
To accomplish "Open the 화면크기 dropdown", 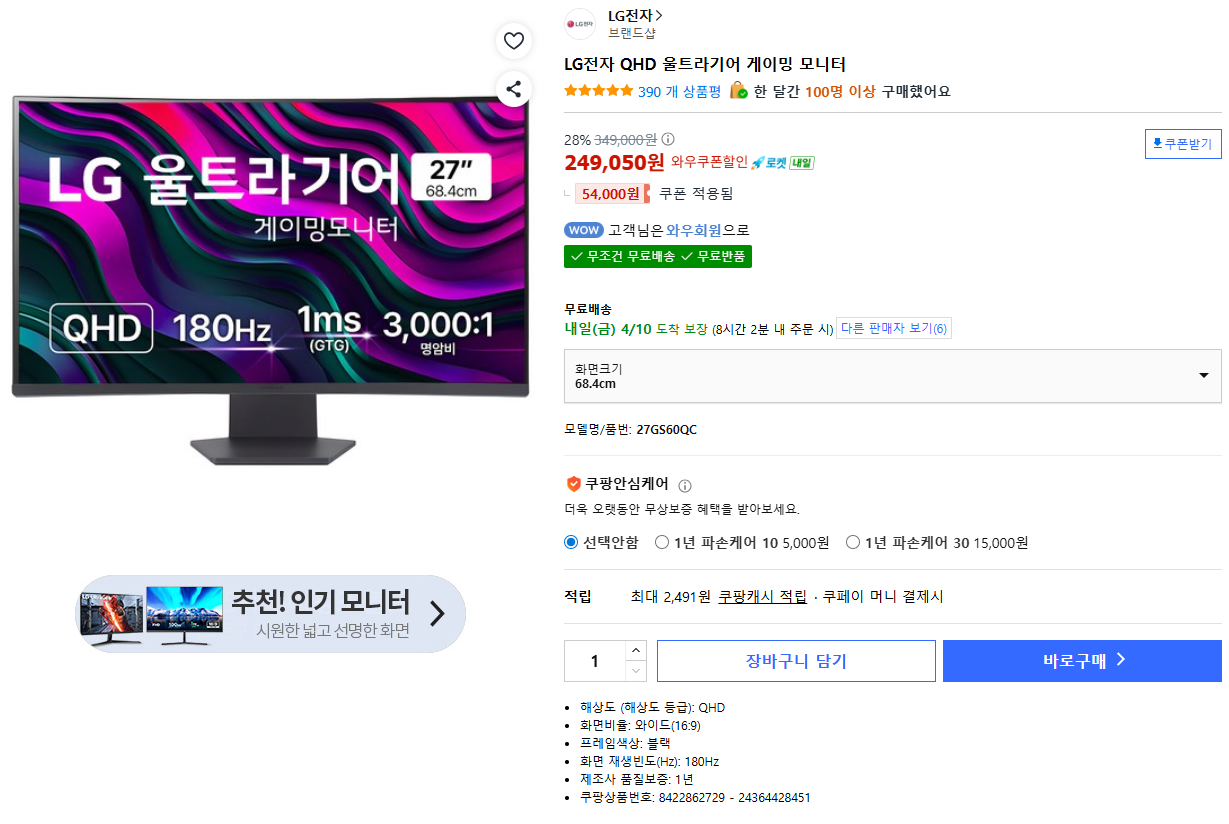I will click(892, 376).
